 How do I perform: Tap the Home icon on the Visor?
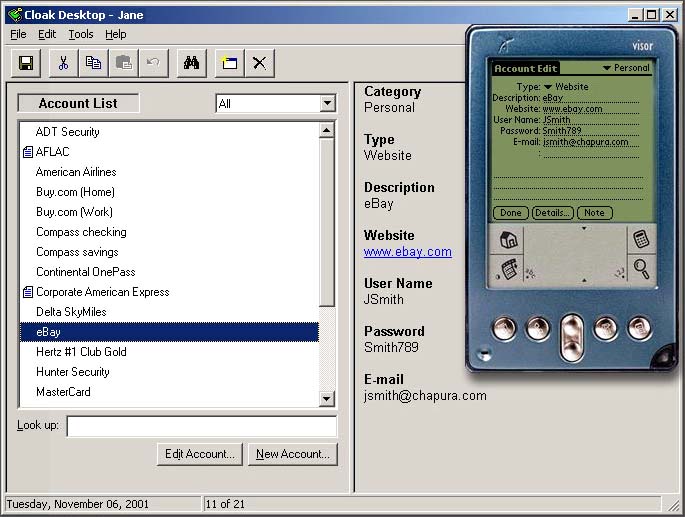point(508,239)
